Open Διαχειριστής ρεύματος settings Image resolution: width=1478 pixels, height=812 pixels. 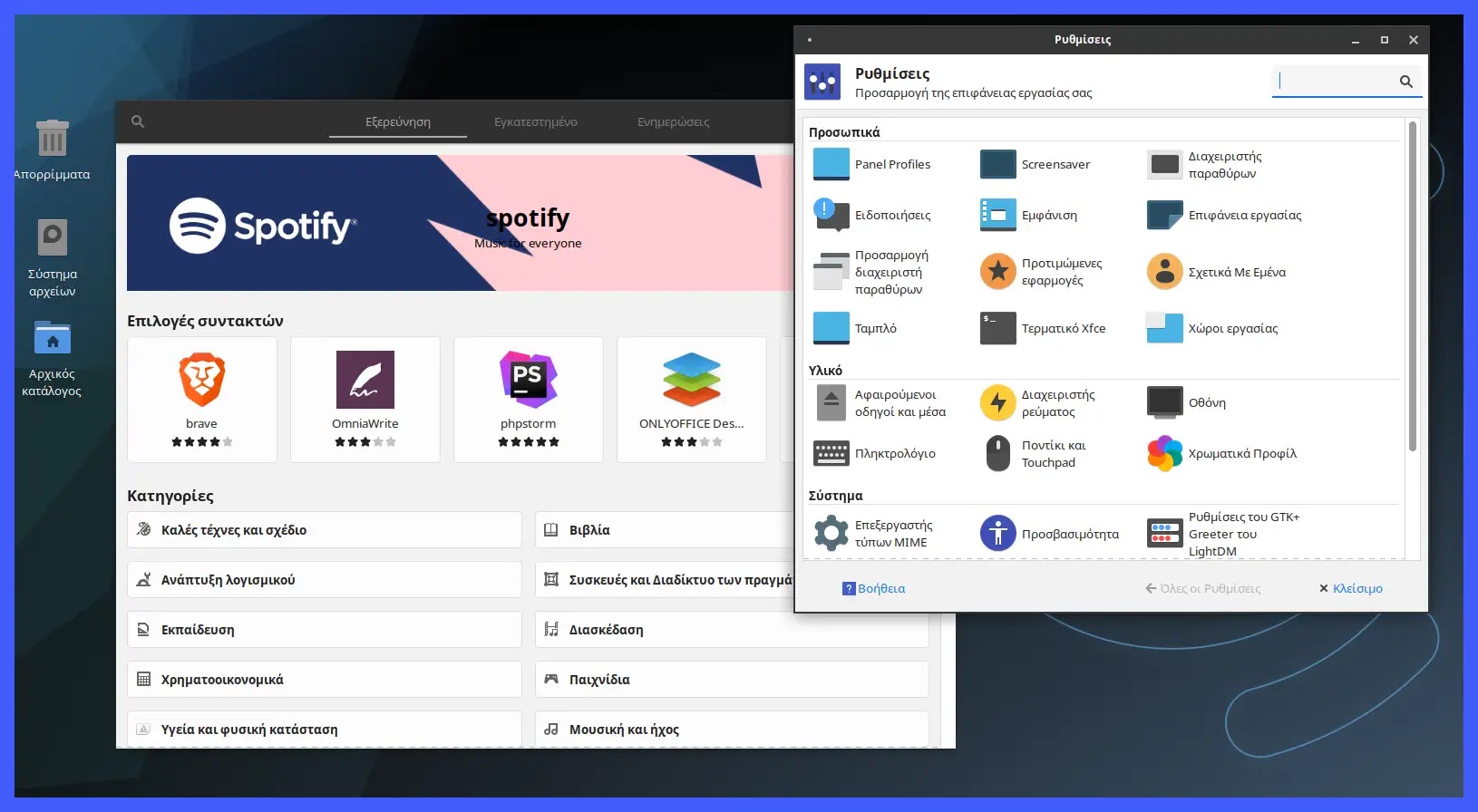click(1038, 402)
